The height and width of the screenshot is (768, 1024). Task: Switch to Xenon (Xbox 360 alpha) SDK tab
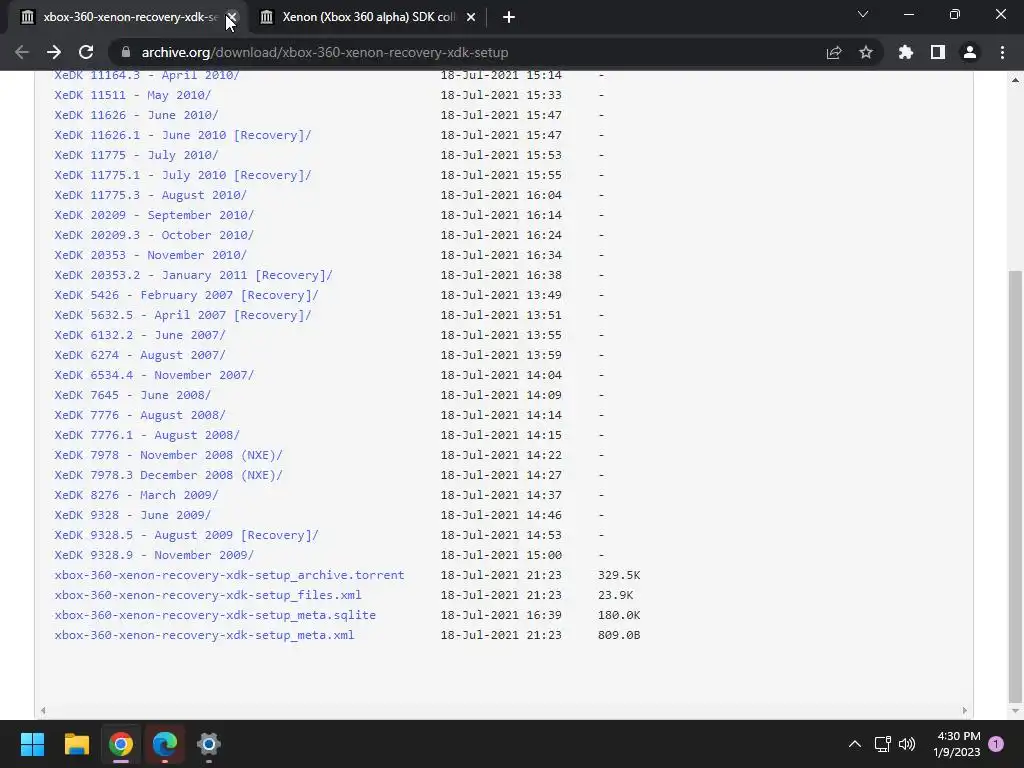point(368,17)
